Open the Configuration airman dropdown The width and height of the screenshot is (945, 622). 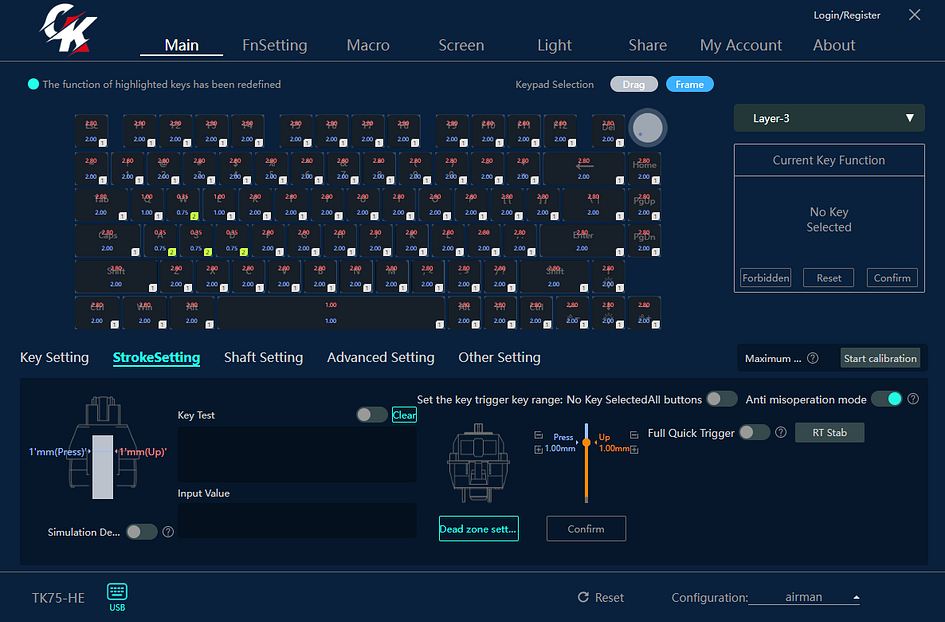coord(804,597)
